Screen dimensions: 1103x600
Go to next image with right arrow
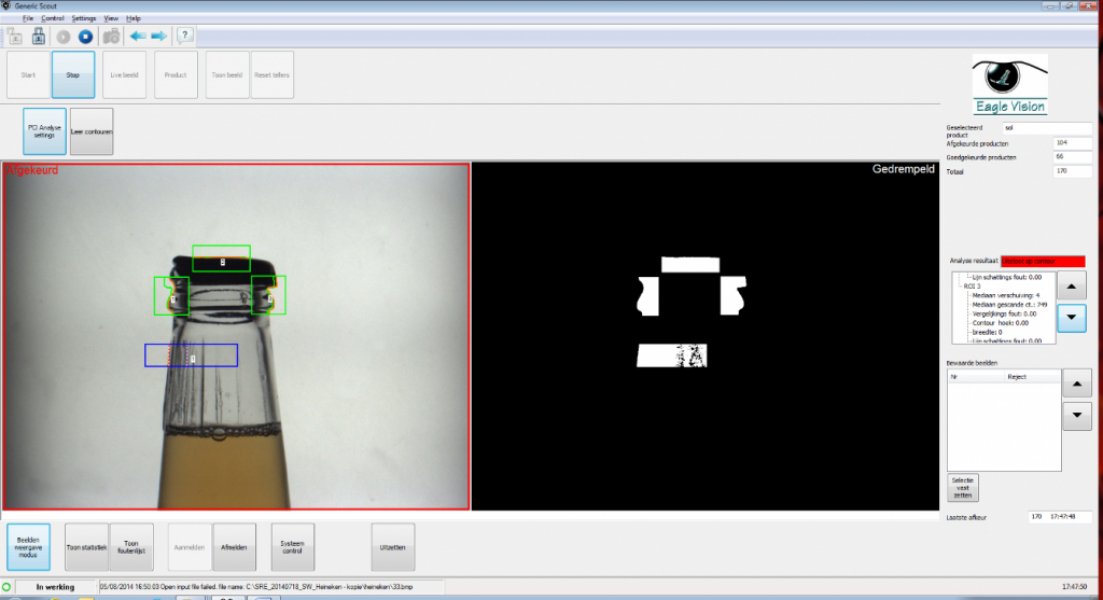coord(159,36)
